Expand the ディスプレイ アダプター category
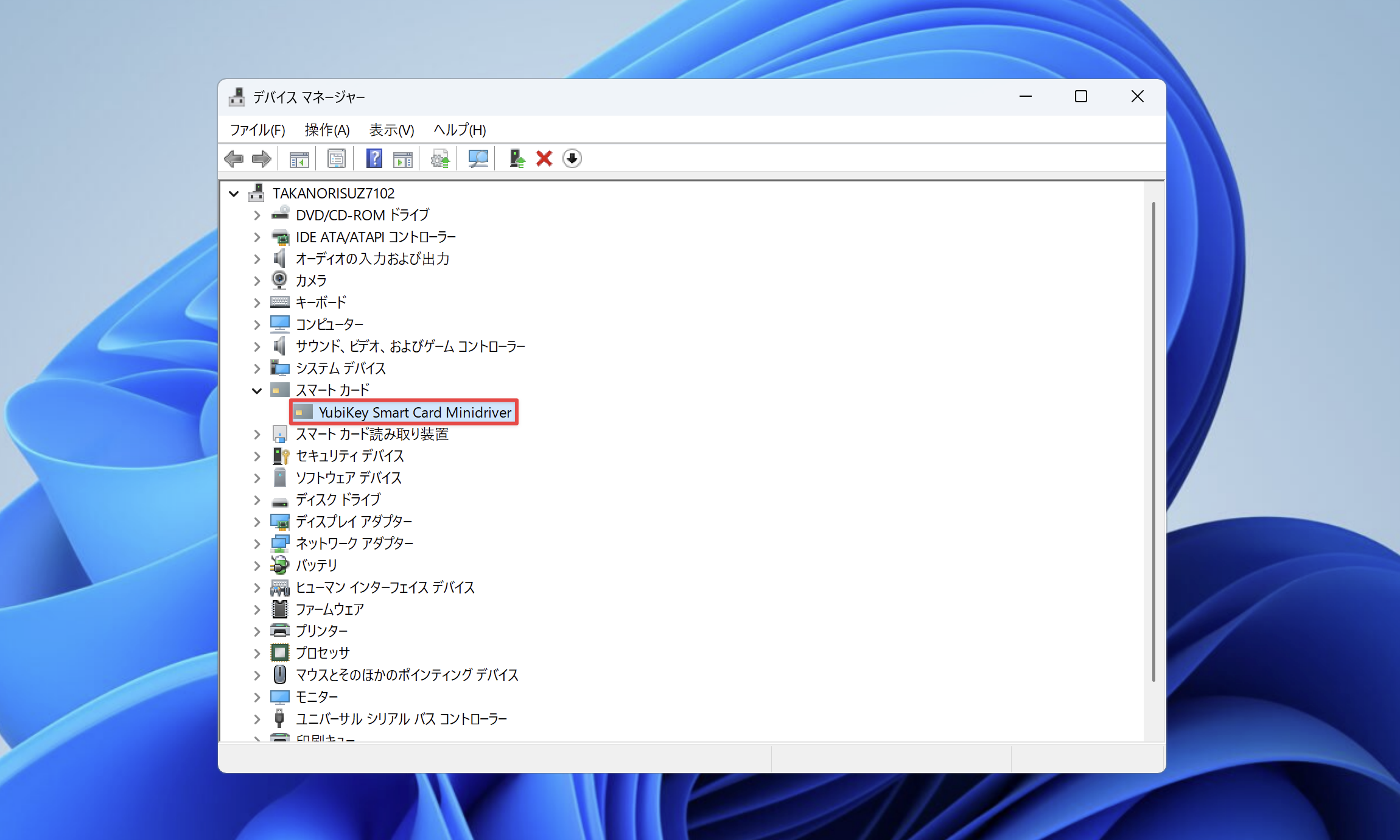 pyautogui.click(x=257, y=522)
